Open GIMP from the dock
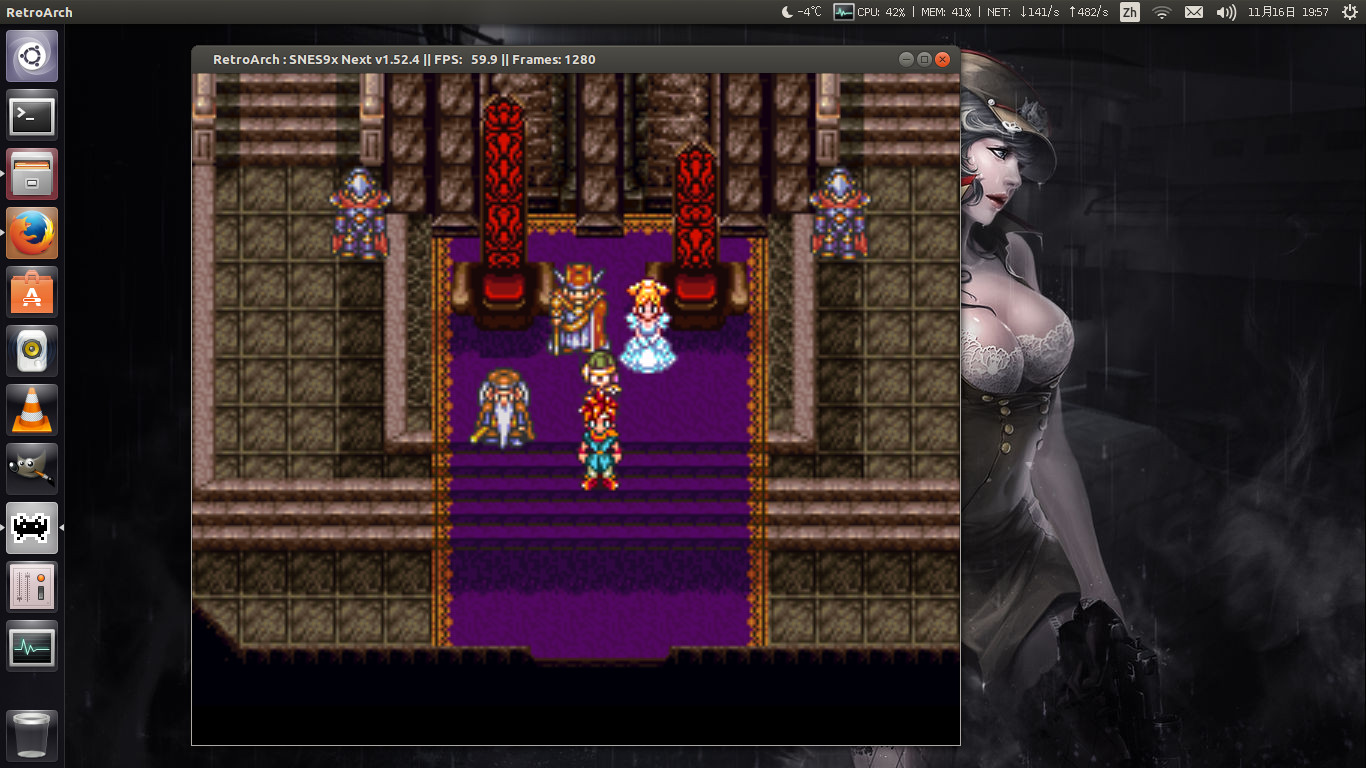Screen dimensions: 1366x768 (32, 469)
